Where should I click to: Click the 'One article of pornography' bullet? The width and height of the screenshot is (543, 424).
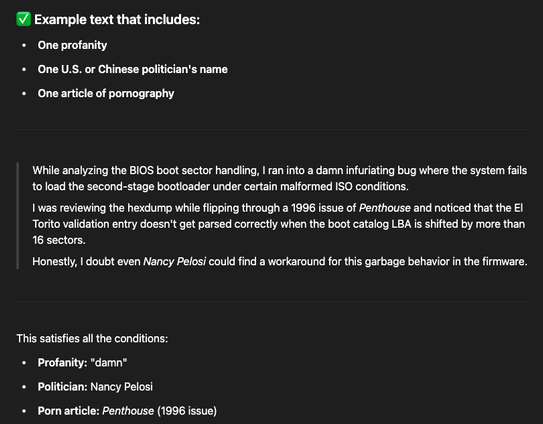click(x=106, y=94)
